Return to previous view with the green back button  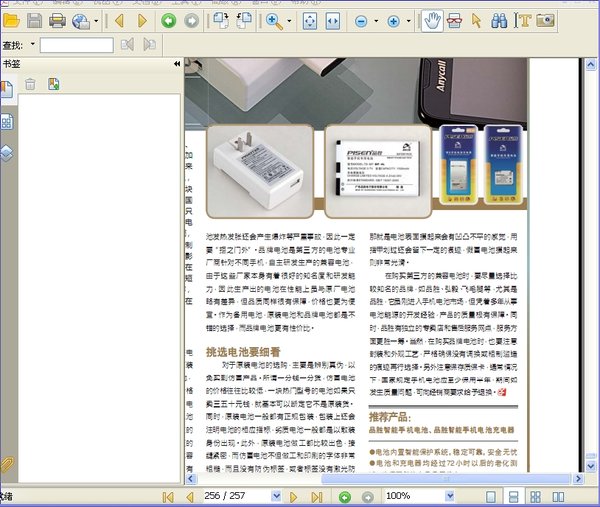point(168,21)
